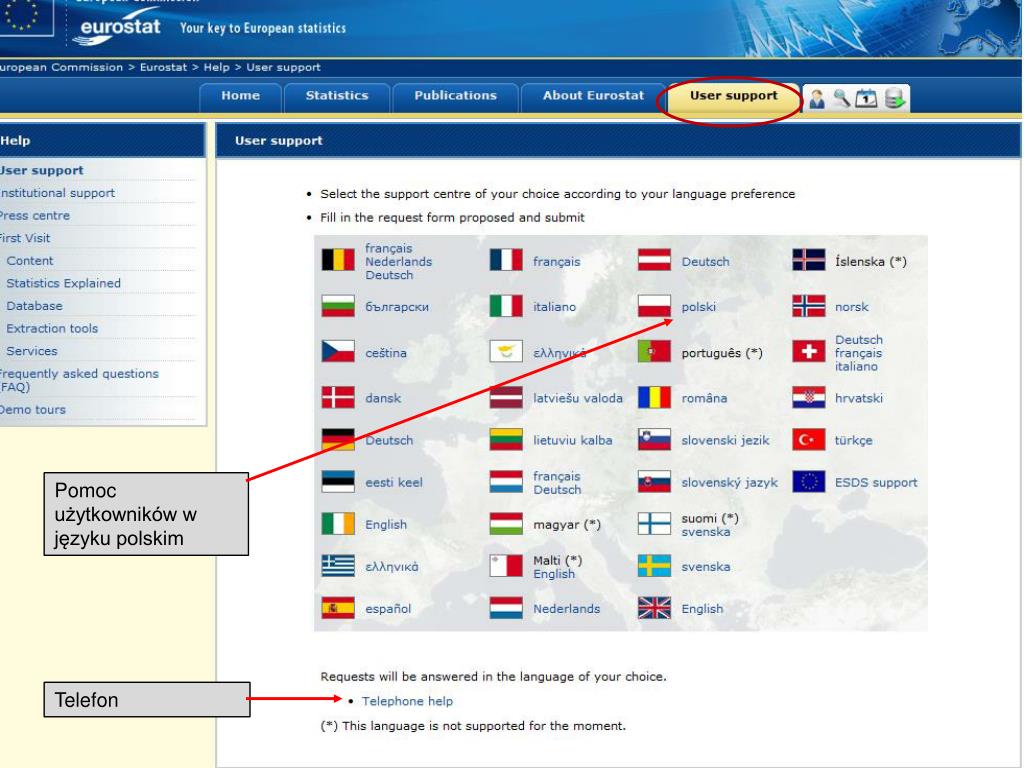
Task: Click the Swedish flag next to svenska
Action: [x=654, y=566]
